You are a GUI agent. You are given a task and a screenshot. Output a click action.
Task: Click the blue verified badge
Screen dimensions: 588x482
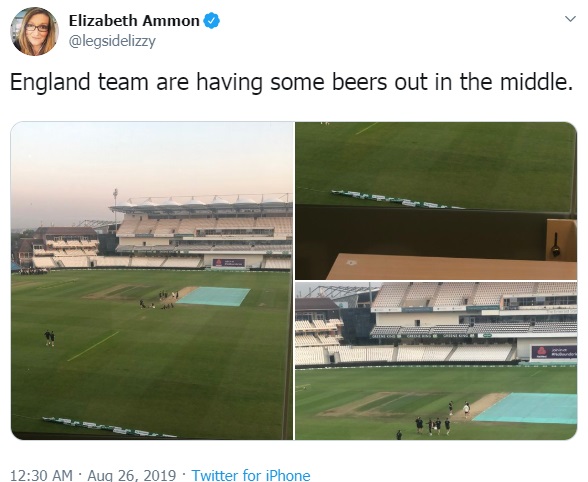(x=211, y=21)
